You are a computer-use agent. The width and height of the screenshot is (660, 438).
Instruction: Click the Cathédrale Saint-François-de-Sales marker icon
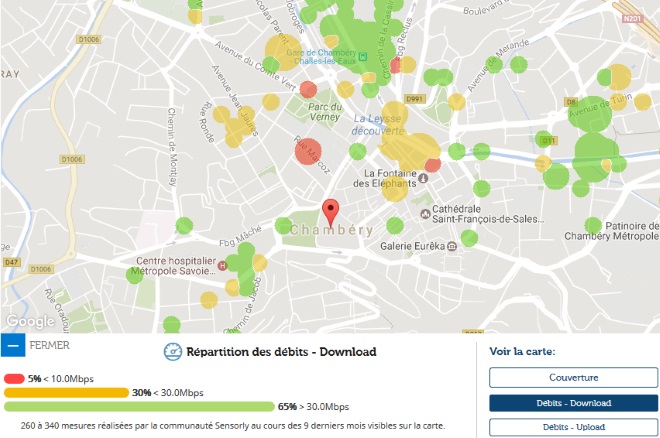tap(427, 214)
